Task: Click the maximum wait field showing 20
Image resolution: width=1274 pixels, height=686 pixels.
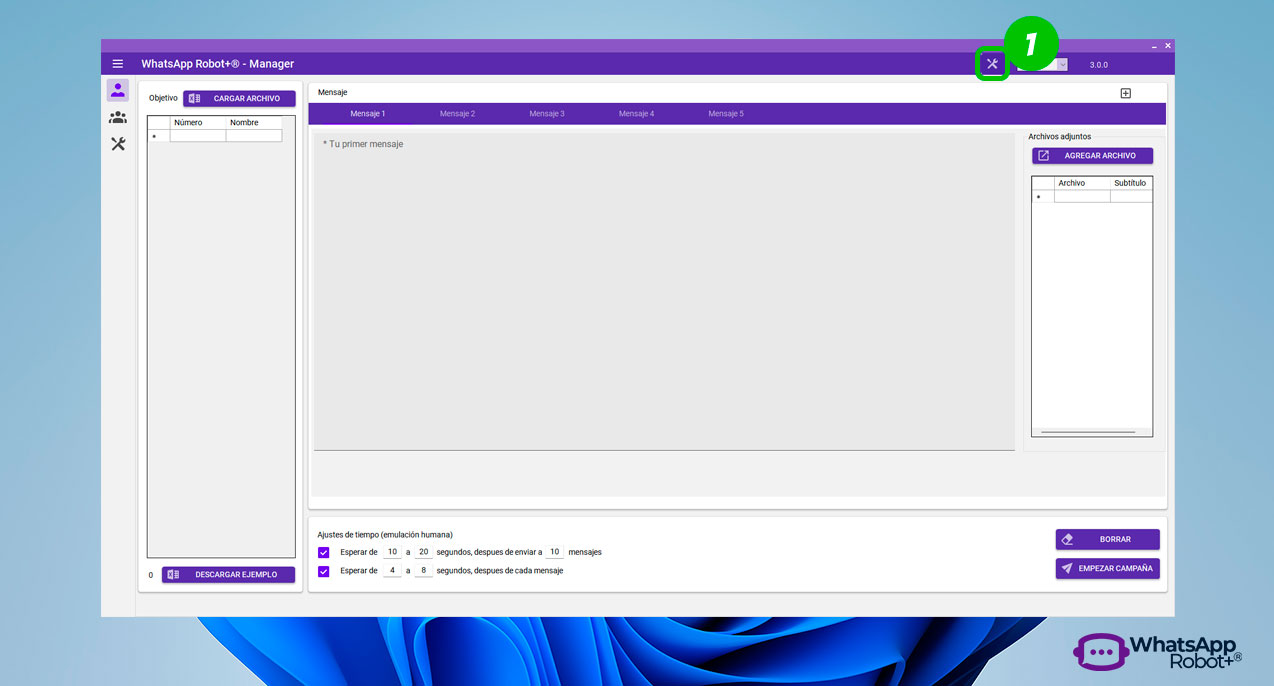Action: coord(423,552)
